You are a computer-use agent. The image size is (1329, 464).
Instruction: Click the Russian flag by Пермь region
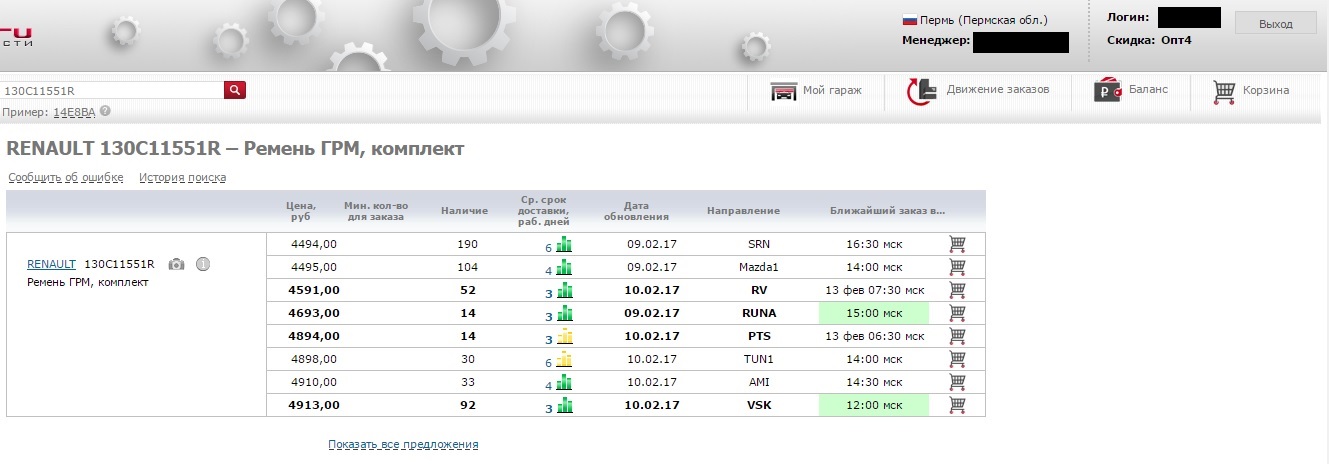click(x=910, y=19)
